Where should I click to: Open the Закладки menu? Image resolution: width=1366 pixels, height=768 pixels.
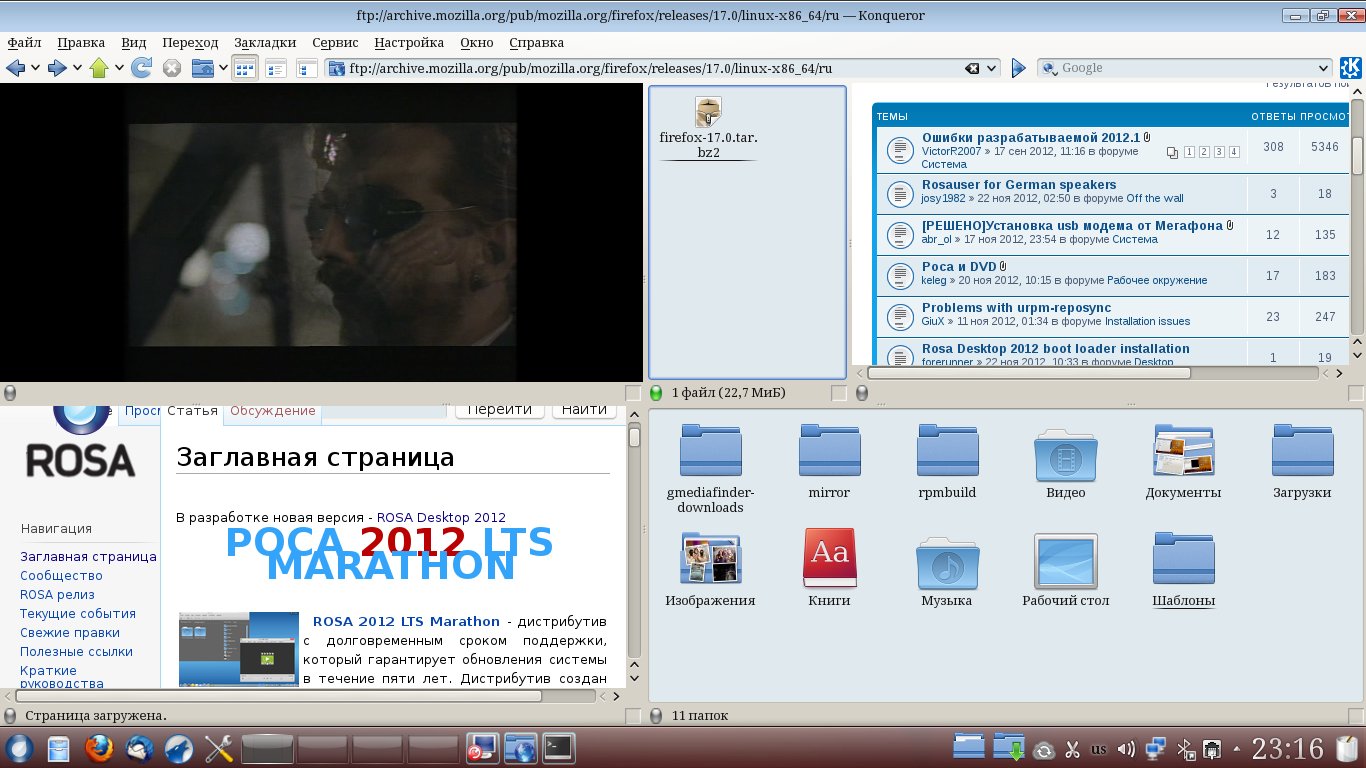(265, 43)
